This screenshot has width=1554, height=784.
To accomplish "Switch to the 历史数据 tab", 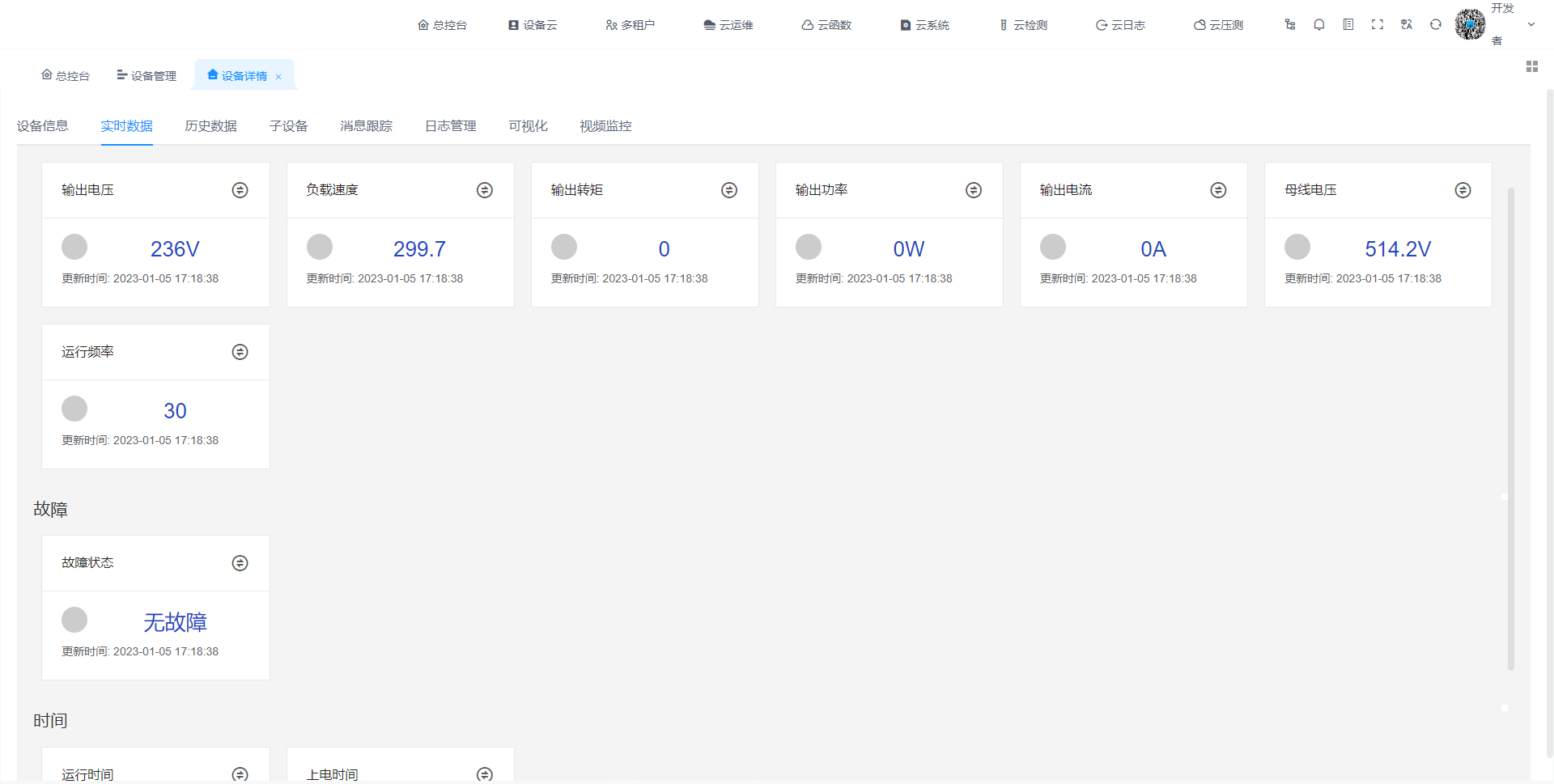I will tap(210, 126).
